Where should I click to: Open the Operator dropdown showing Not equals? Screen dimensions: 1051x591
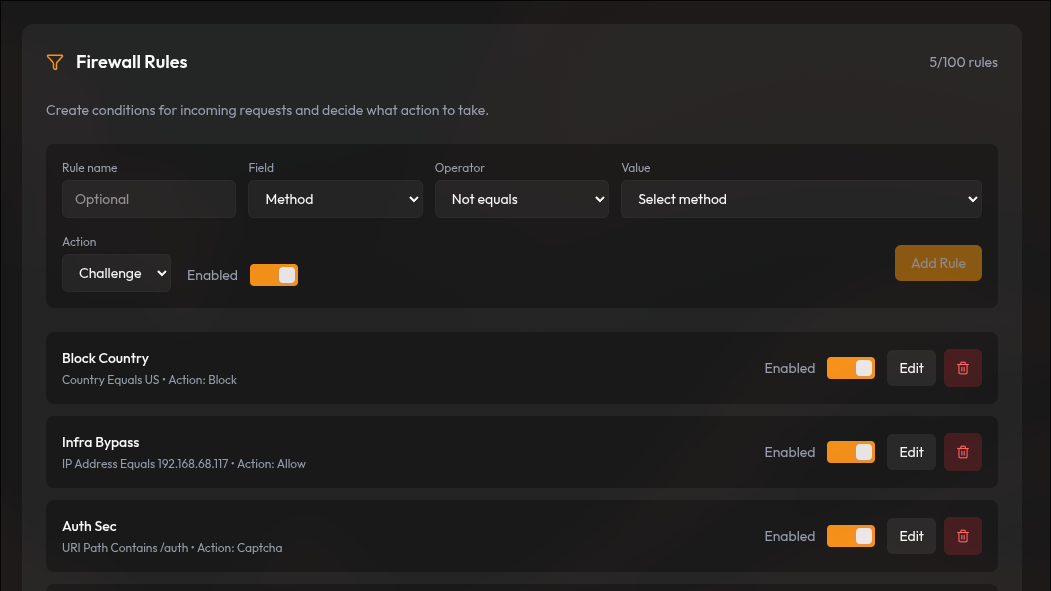(521, 199)
